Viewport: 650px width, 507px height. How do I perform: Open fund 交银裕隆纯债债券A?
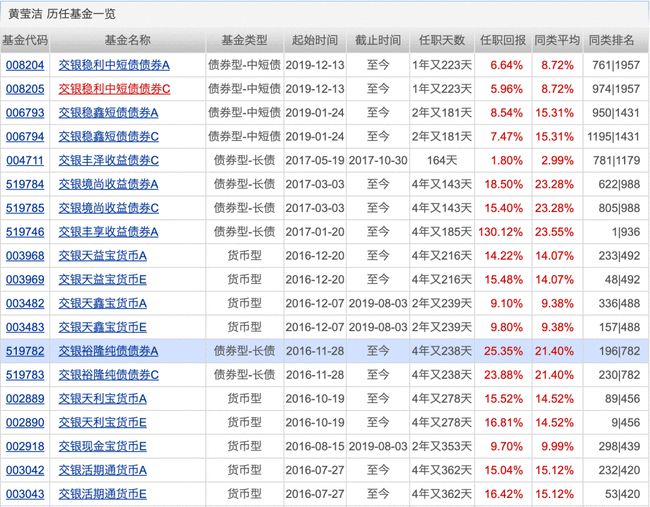108,351
